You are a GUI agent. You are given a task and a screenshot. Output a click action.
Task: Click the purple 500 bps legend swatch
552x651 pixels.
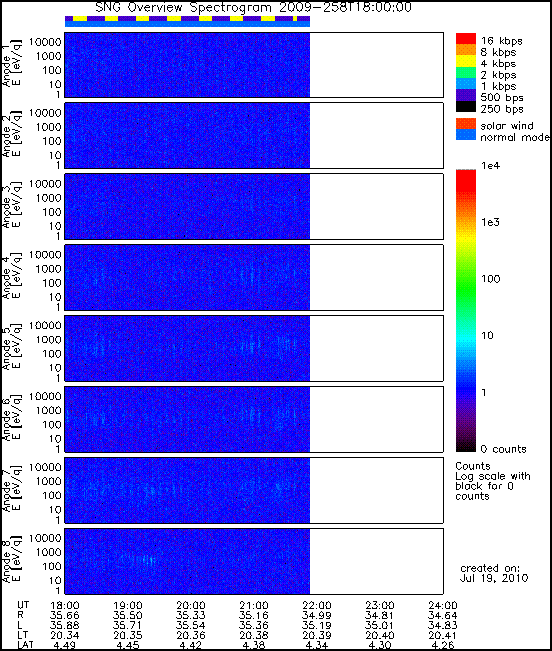point(466,95)
